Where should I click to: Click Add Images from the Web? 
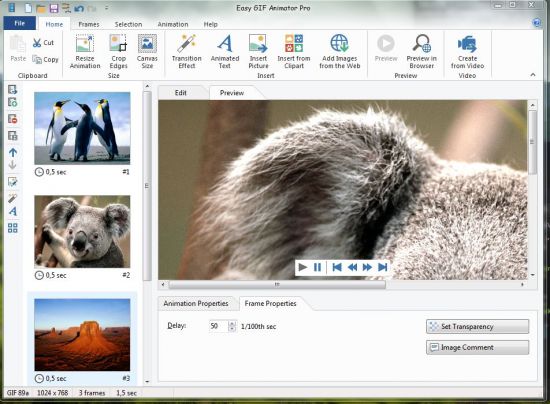point(340,52)
